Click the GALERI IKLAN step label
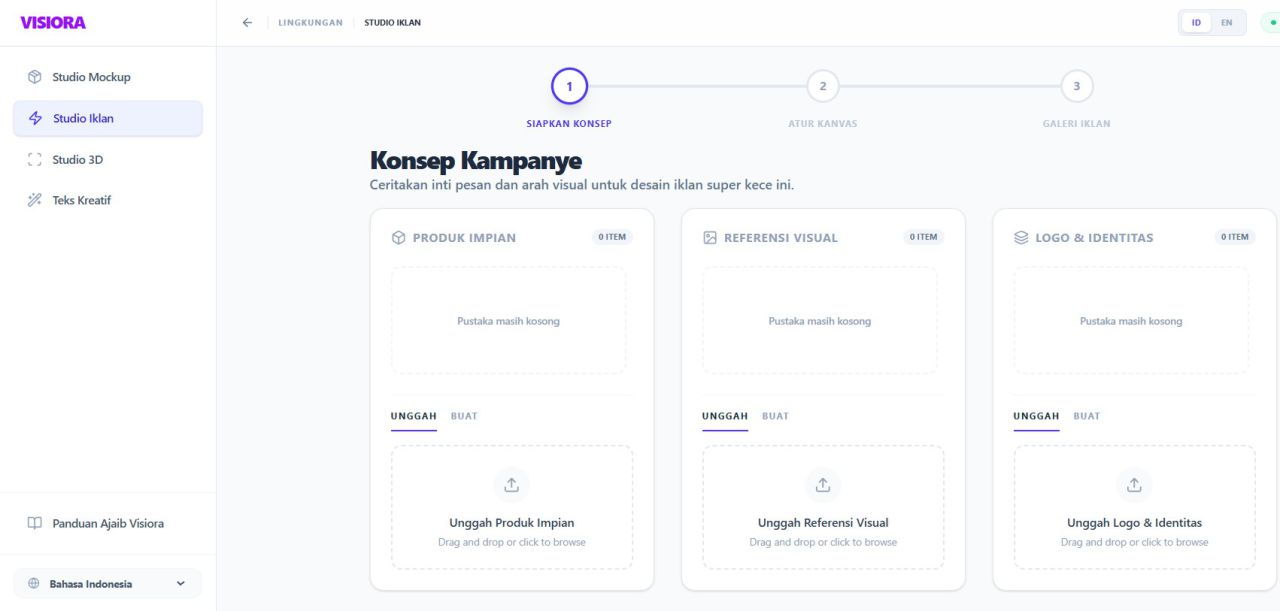This screenshot has width=1280, height=611. click(1077, 124)
